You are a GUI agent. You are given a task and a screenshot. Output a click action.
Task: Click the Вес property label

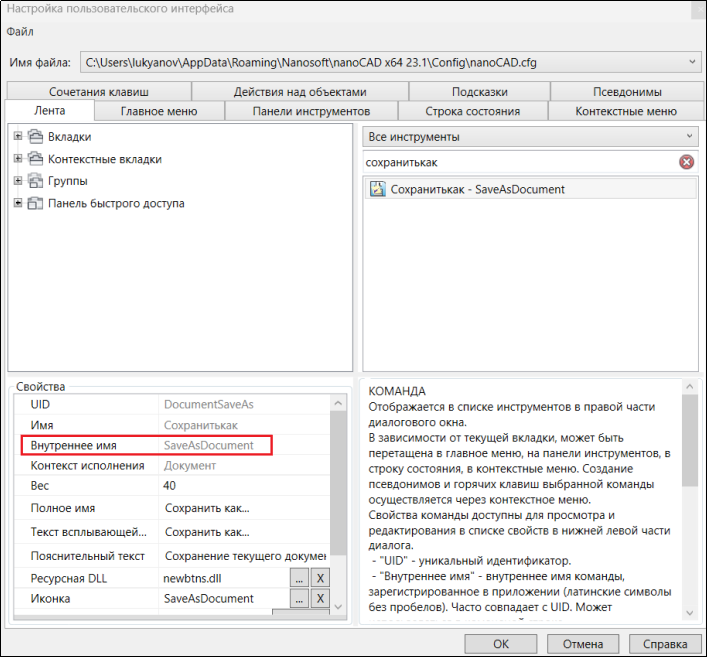[x=40, y=486]
